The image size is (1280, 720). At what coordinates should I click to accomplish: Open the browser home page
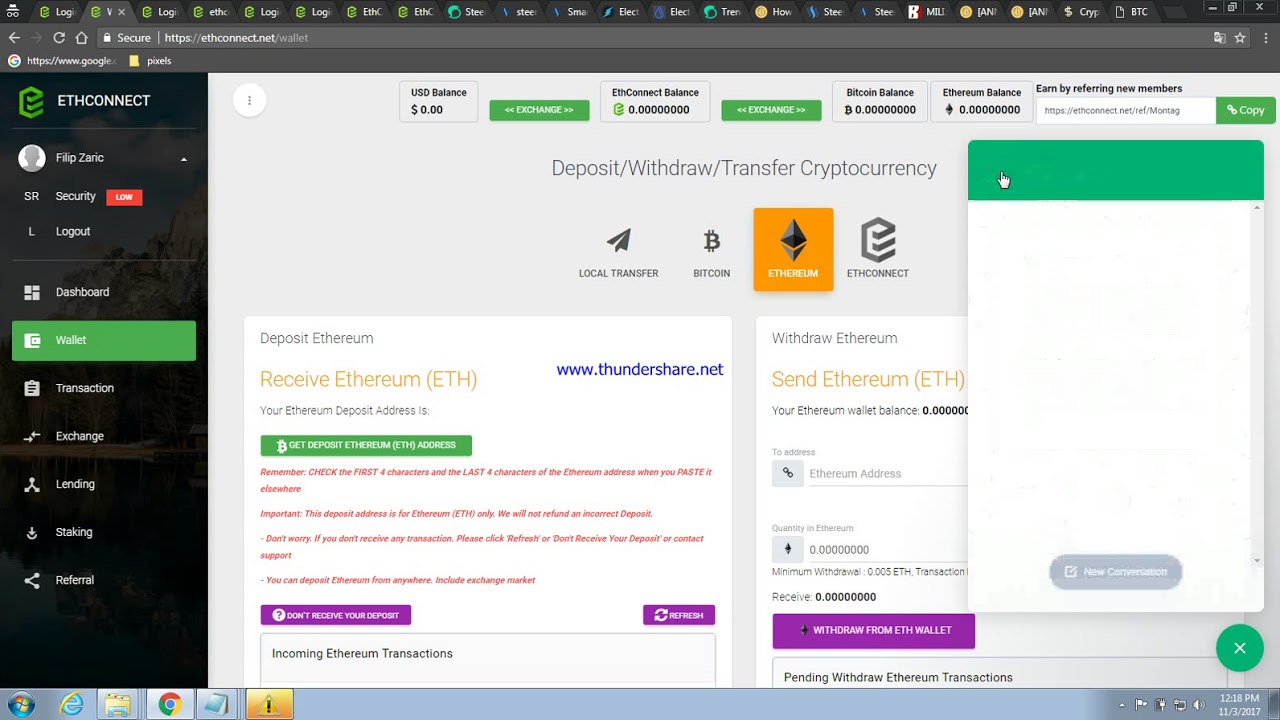pos(81,37)
